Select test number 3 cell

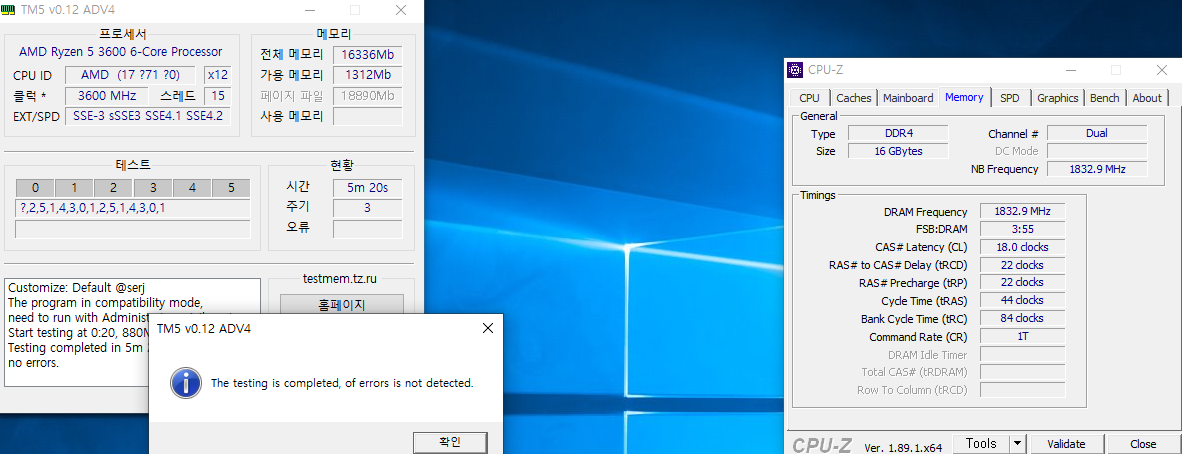coord(152,188)
